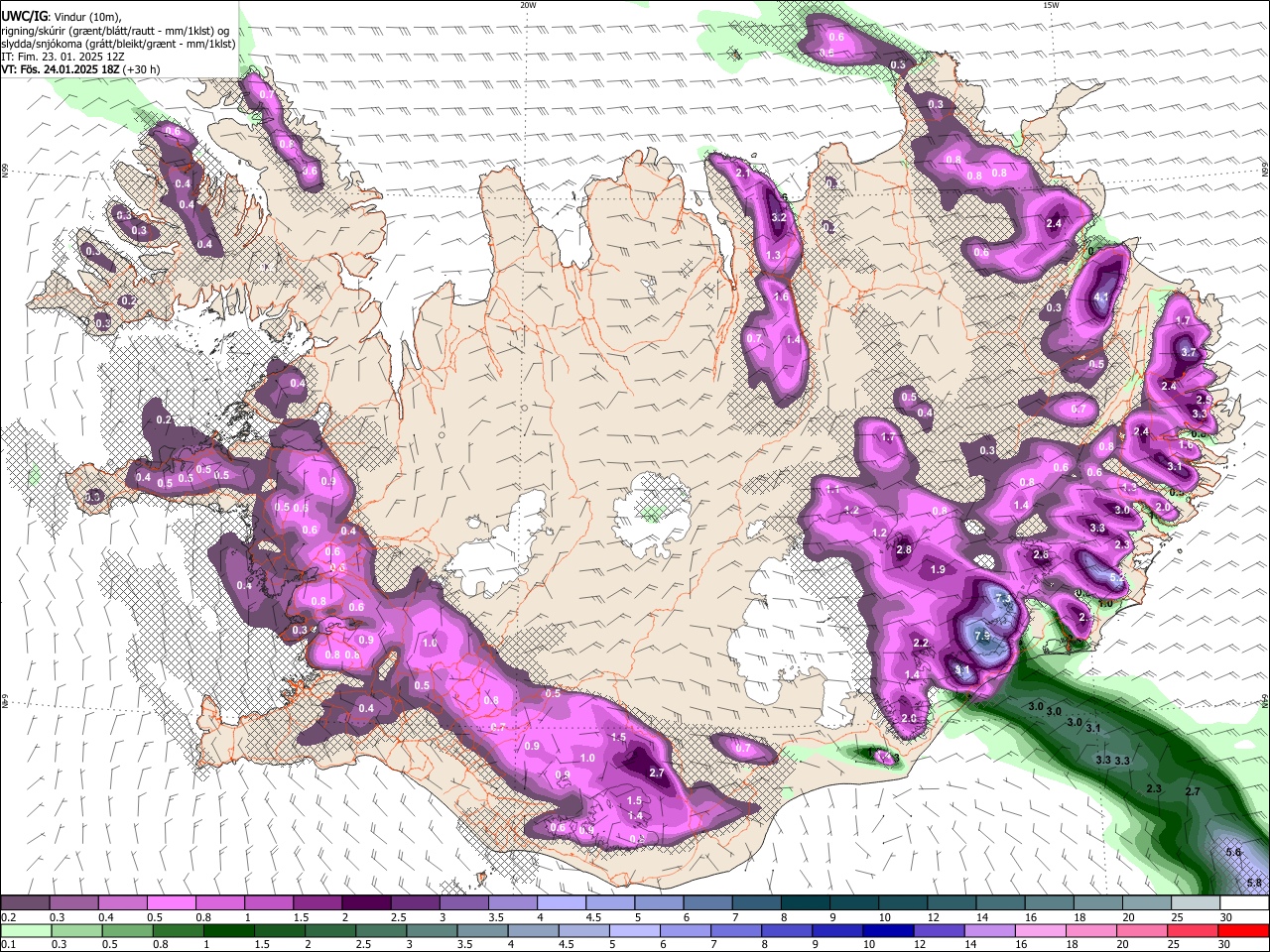The height and width of the screenshot is (952, 1270).
Task: Click the 2.1 value on the northern peninsula
Action: tap(742, 174)
